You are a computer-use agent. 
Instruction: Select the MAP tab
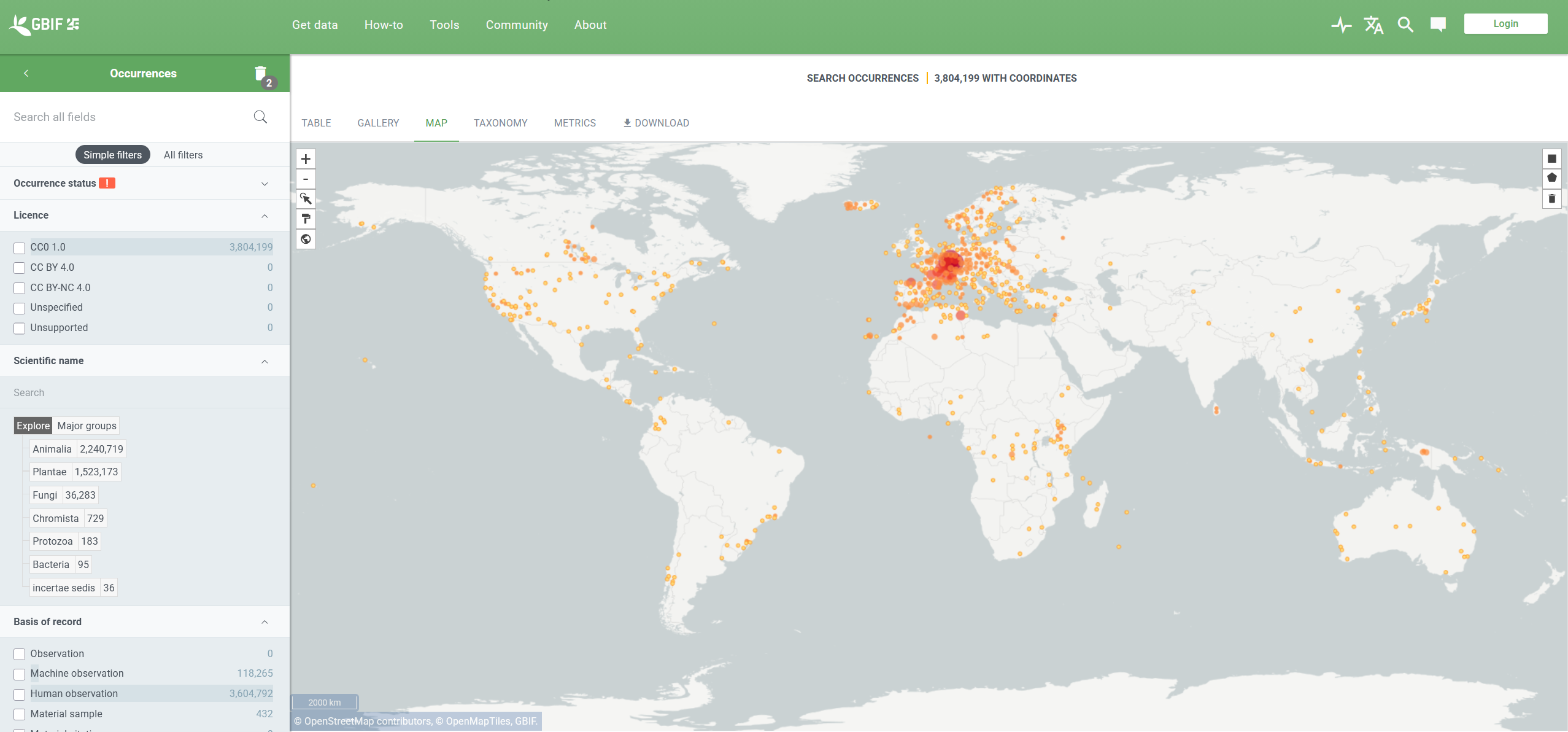click(x=436, y=123)
